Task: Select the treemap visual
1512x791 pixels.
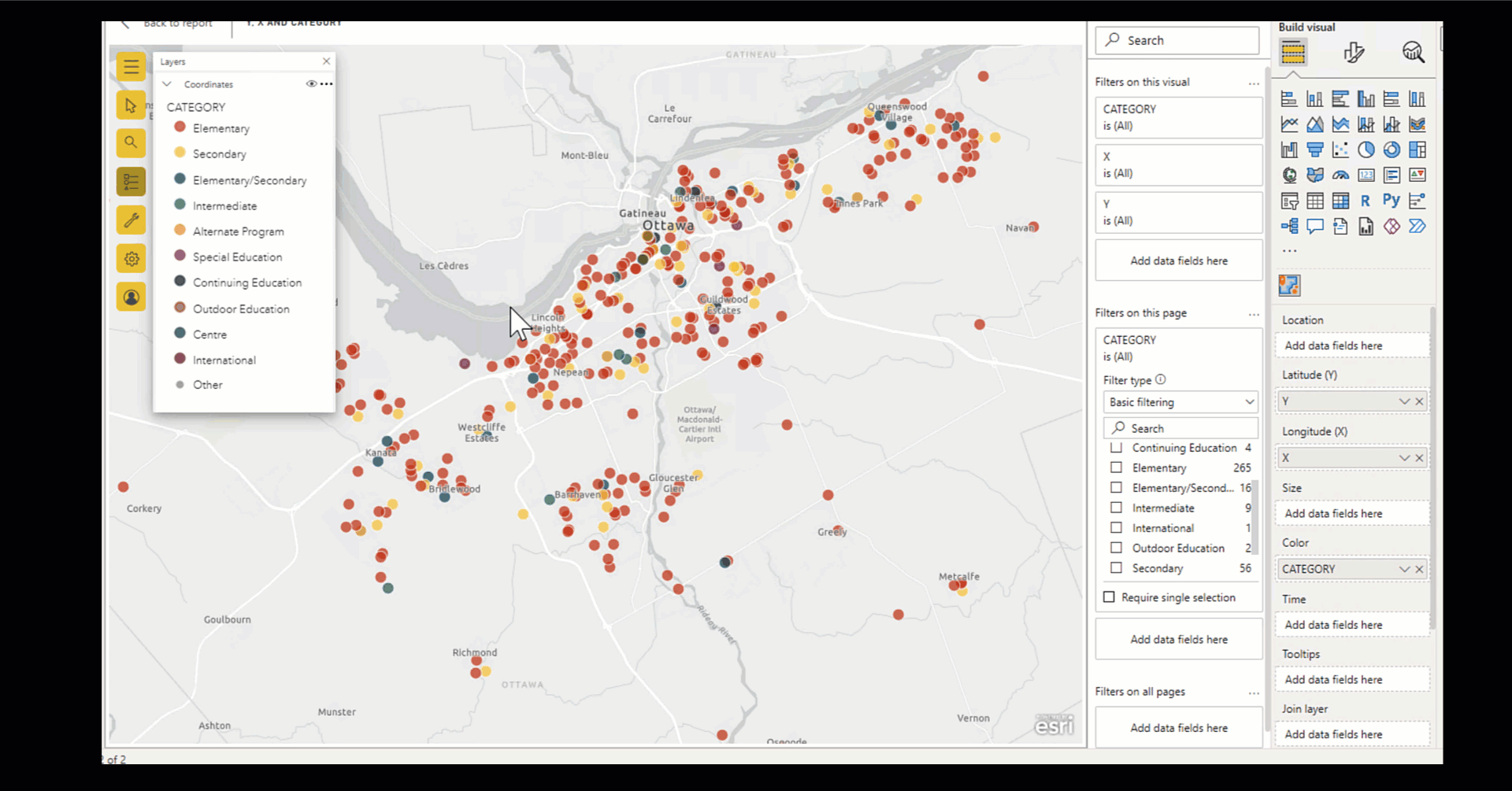Action: (1417, 150)
